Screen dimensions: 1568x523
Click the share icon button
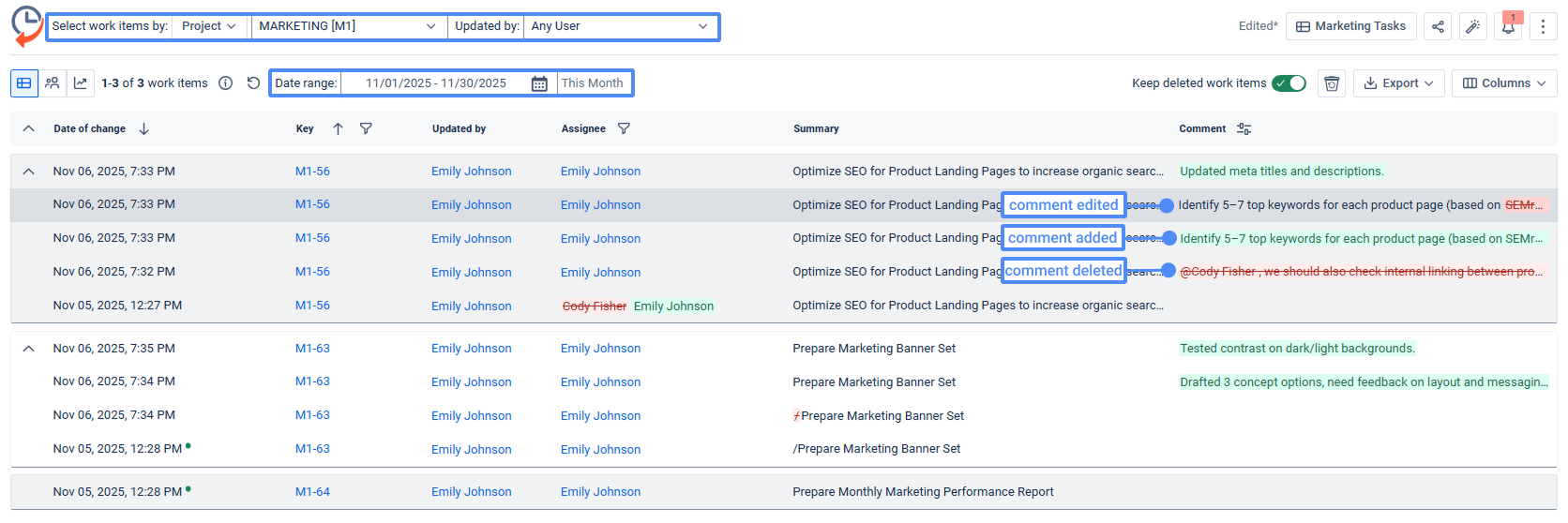1437,26
